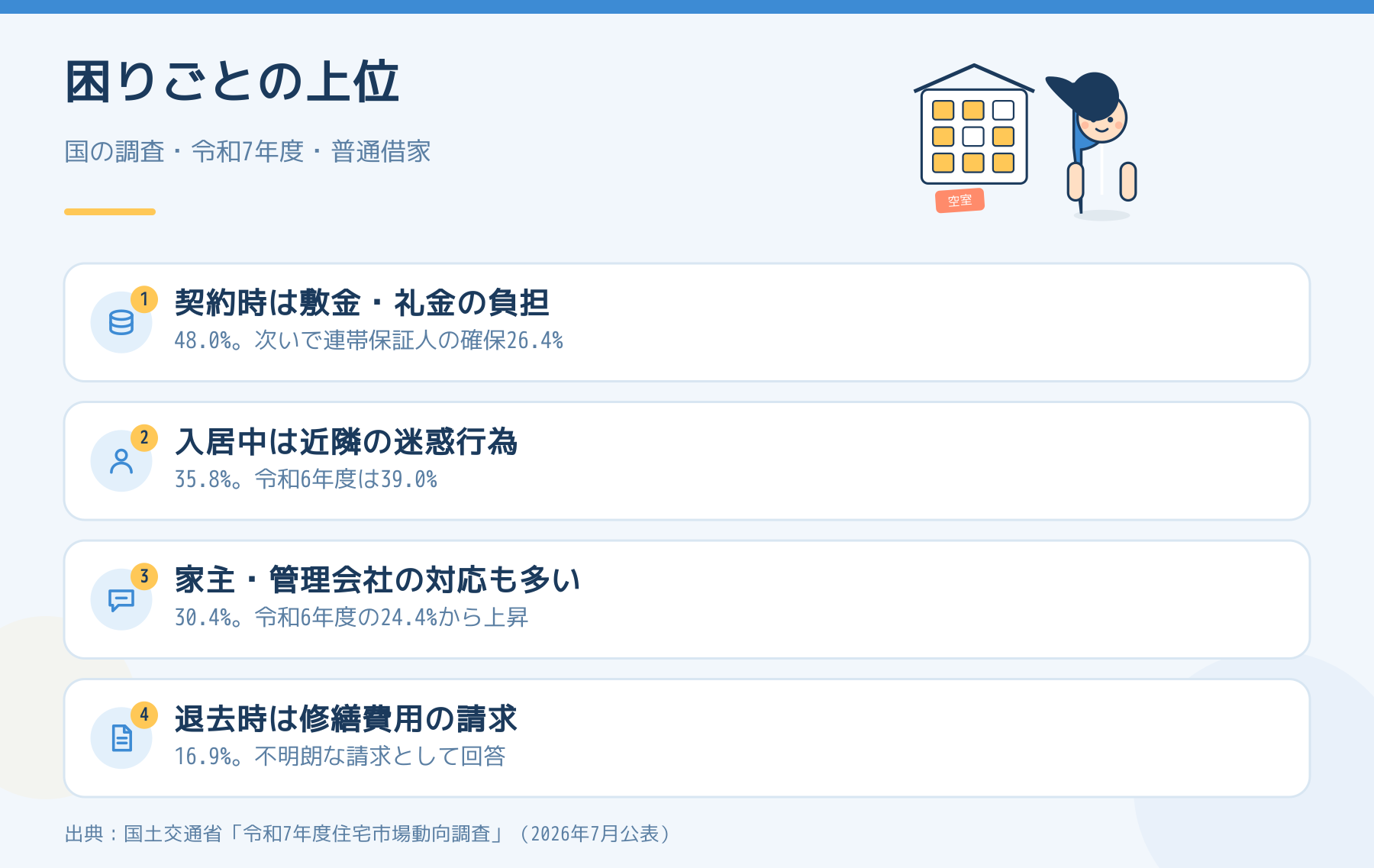Click heading 退去時は修繕費用の請求
1374x868 pixels.
pos(346,719)
